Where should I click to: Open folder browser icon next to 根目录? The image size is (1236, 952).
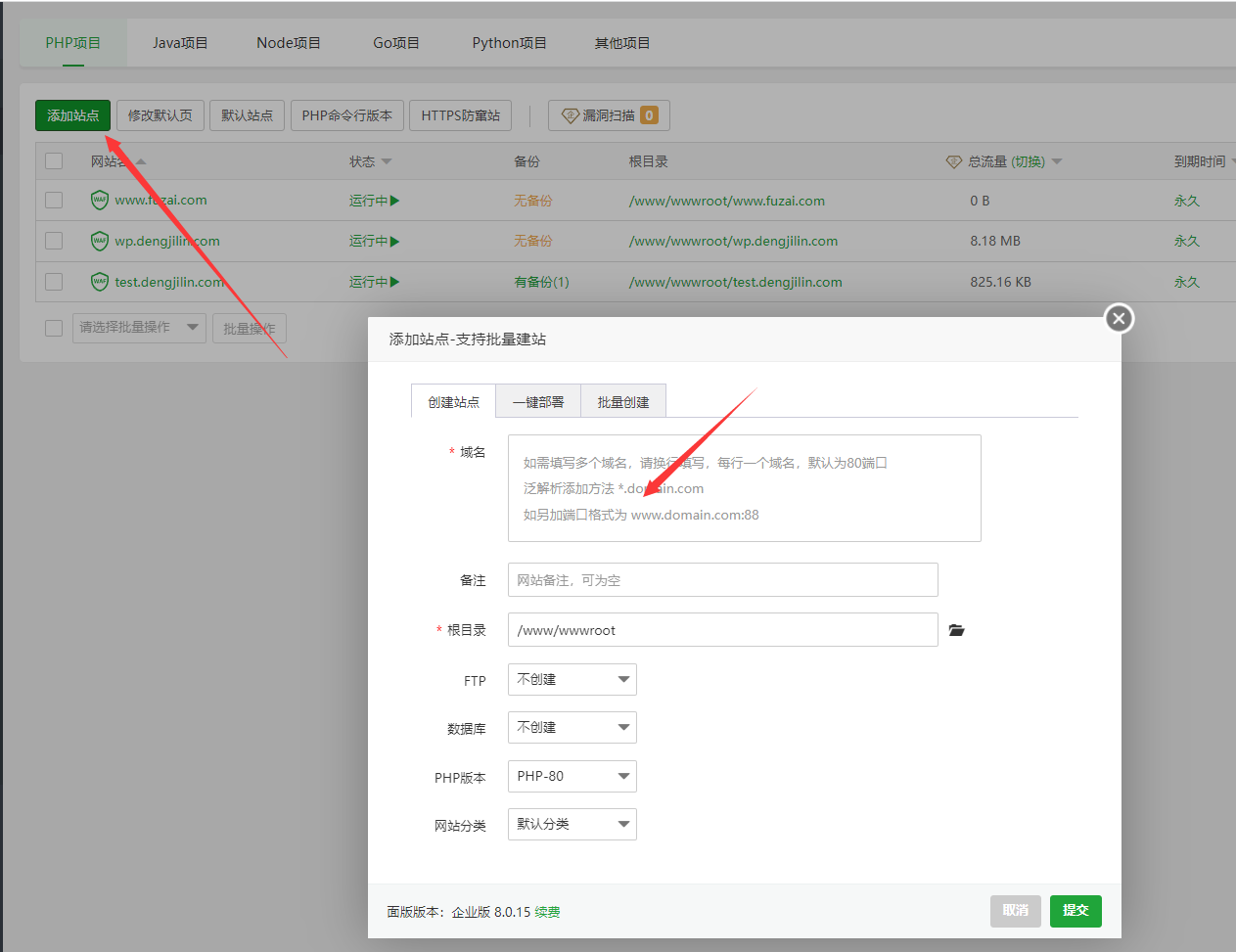tap(957, 630)
